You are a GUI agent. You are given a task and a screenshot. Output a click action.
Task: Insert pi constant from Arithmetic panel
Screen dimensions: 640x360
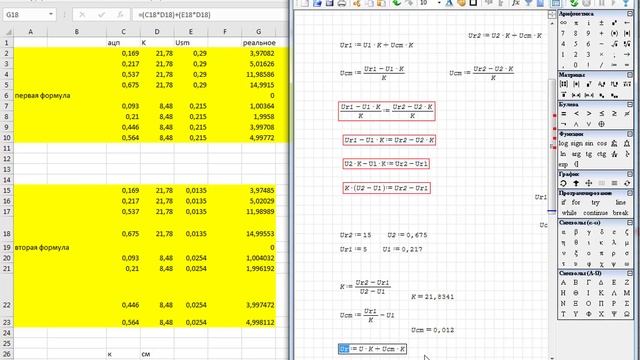tap(576, 23)
